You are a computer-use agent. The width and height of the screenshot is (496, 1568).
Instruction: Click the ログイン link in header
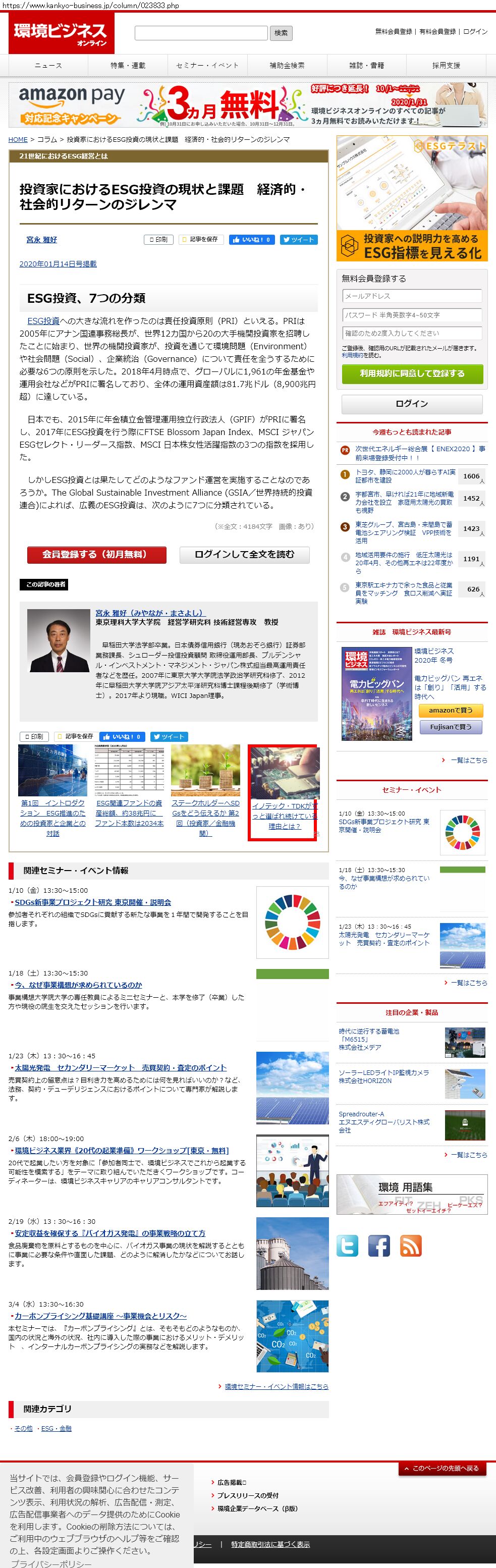tap(475, 32)
